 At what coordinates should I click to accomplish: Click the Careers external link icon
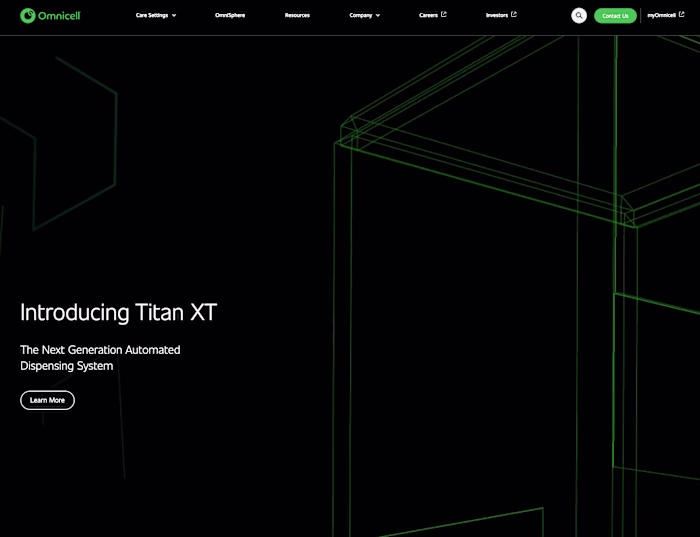click(x=443, y=14)
